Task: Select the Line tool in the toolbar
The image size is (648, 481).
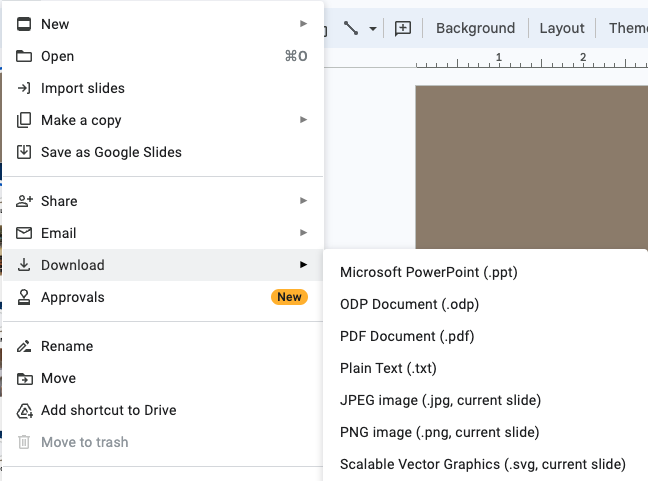Action: pyautogui.click(x=351, y=28)
